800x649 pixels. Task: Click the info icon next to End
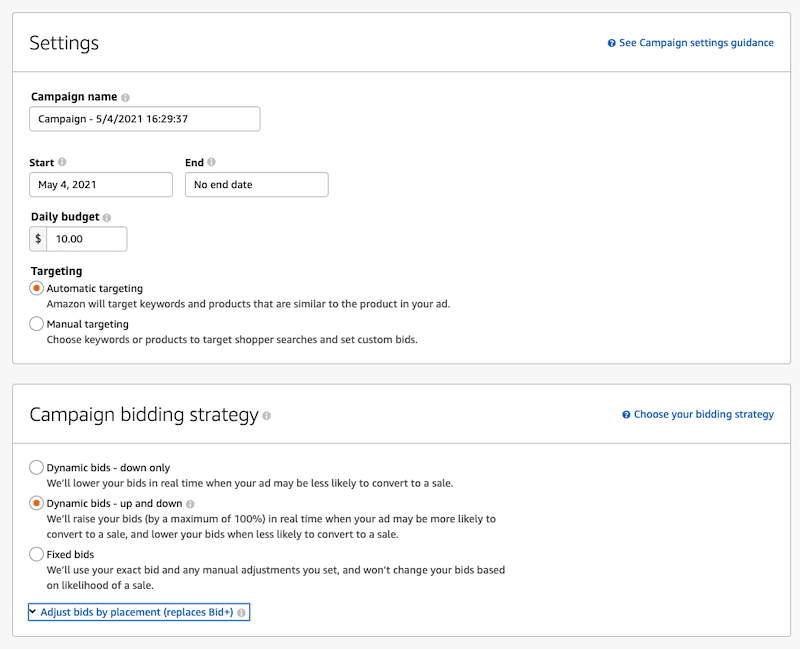coord(211,162)
